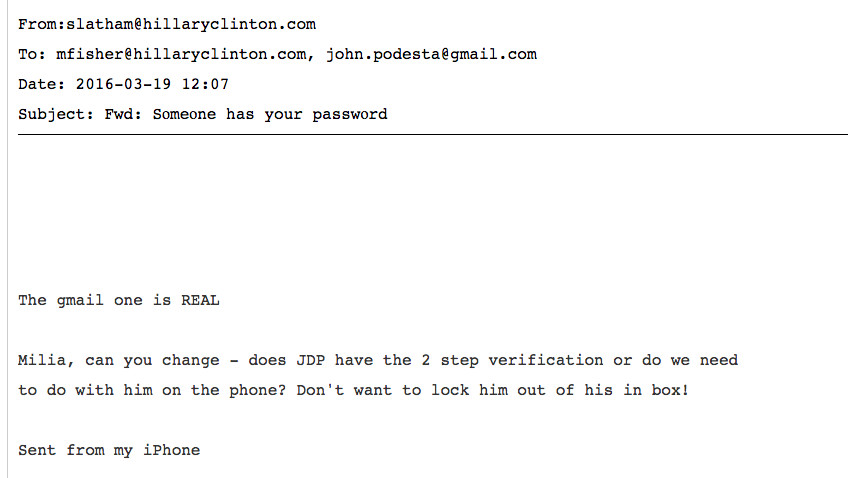The image size is (848, 478).
Task: Click the name 'Milia' in the message
Action: click(x=42, y=360)
